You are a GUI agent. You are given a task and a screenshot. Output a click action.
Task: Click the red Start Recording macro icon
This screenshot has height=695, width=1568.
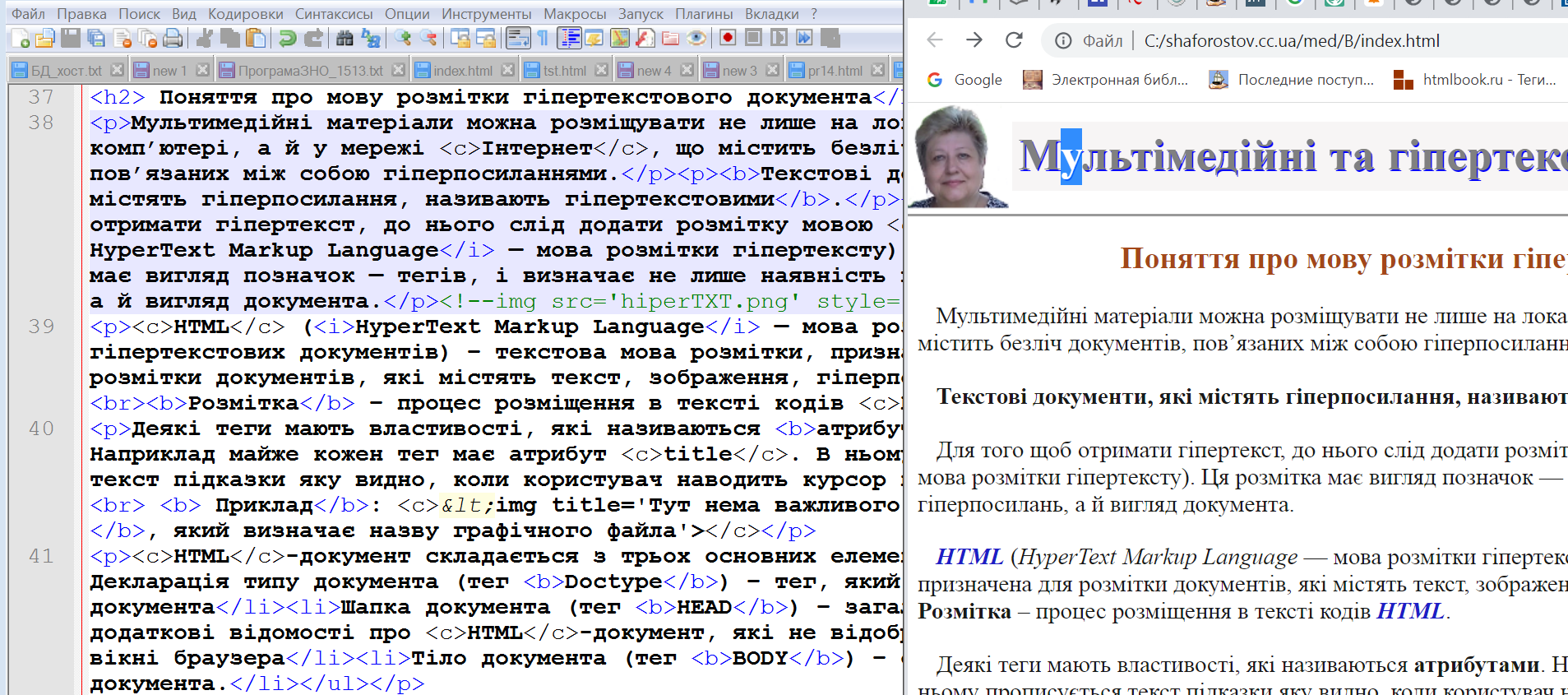727,38
